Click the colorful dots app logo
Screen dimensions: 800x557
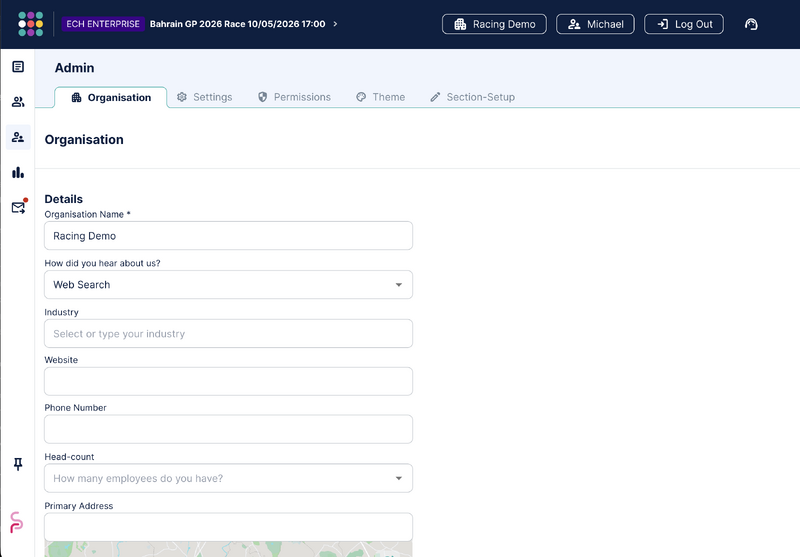point(31,24)
